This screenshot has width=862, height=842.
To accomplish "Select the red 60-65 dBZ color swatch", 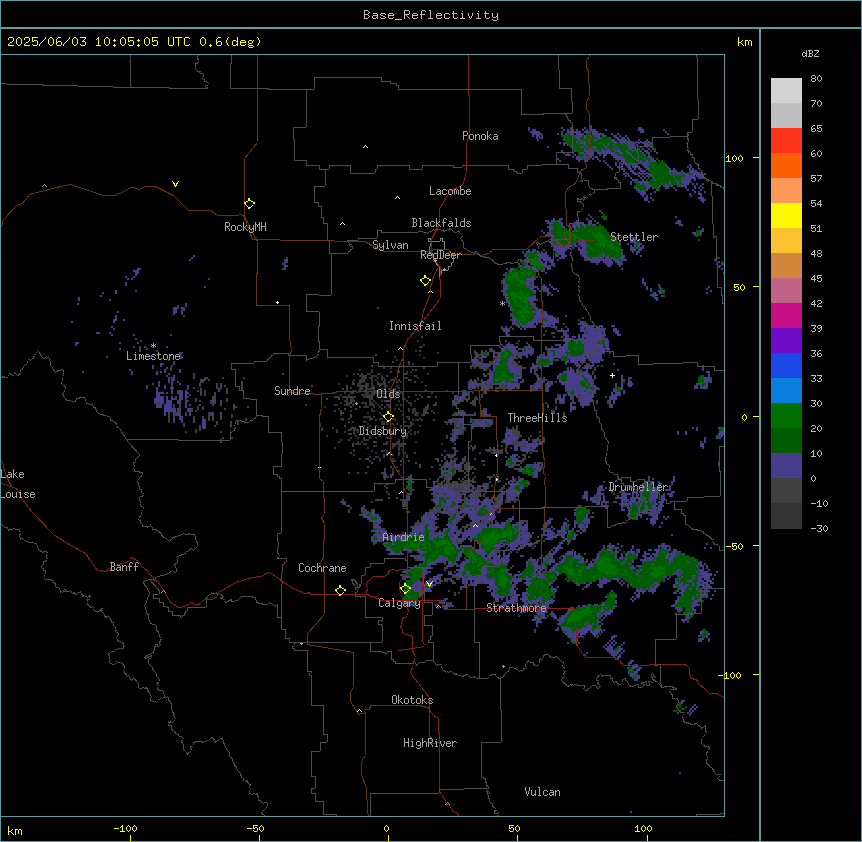I will click(x=786, y=140).
